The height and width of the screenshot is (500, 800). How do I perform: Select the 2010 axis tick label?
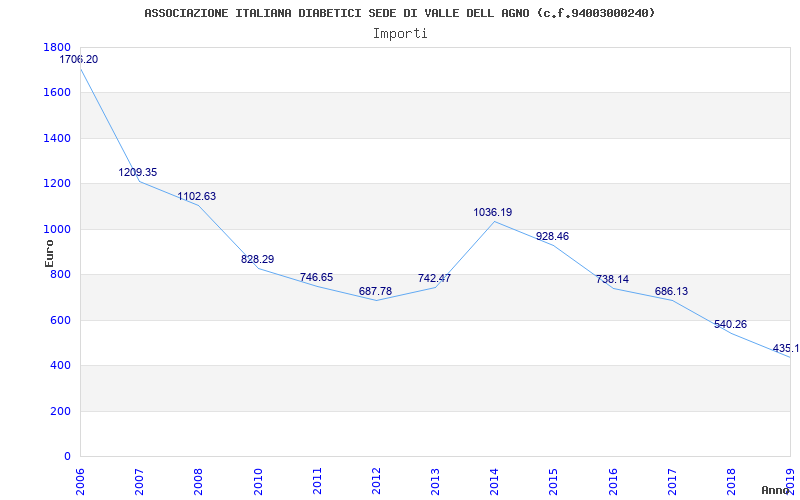pyautogui.click(x=258, y=481)
